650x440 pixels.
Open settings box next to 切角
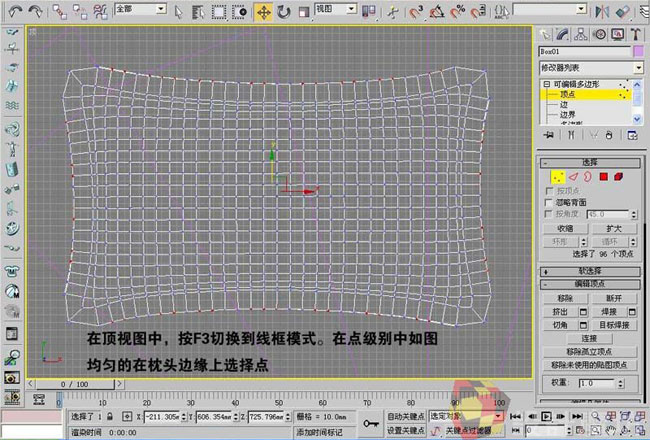583,325
